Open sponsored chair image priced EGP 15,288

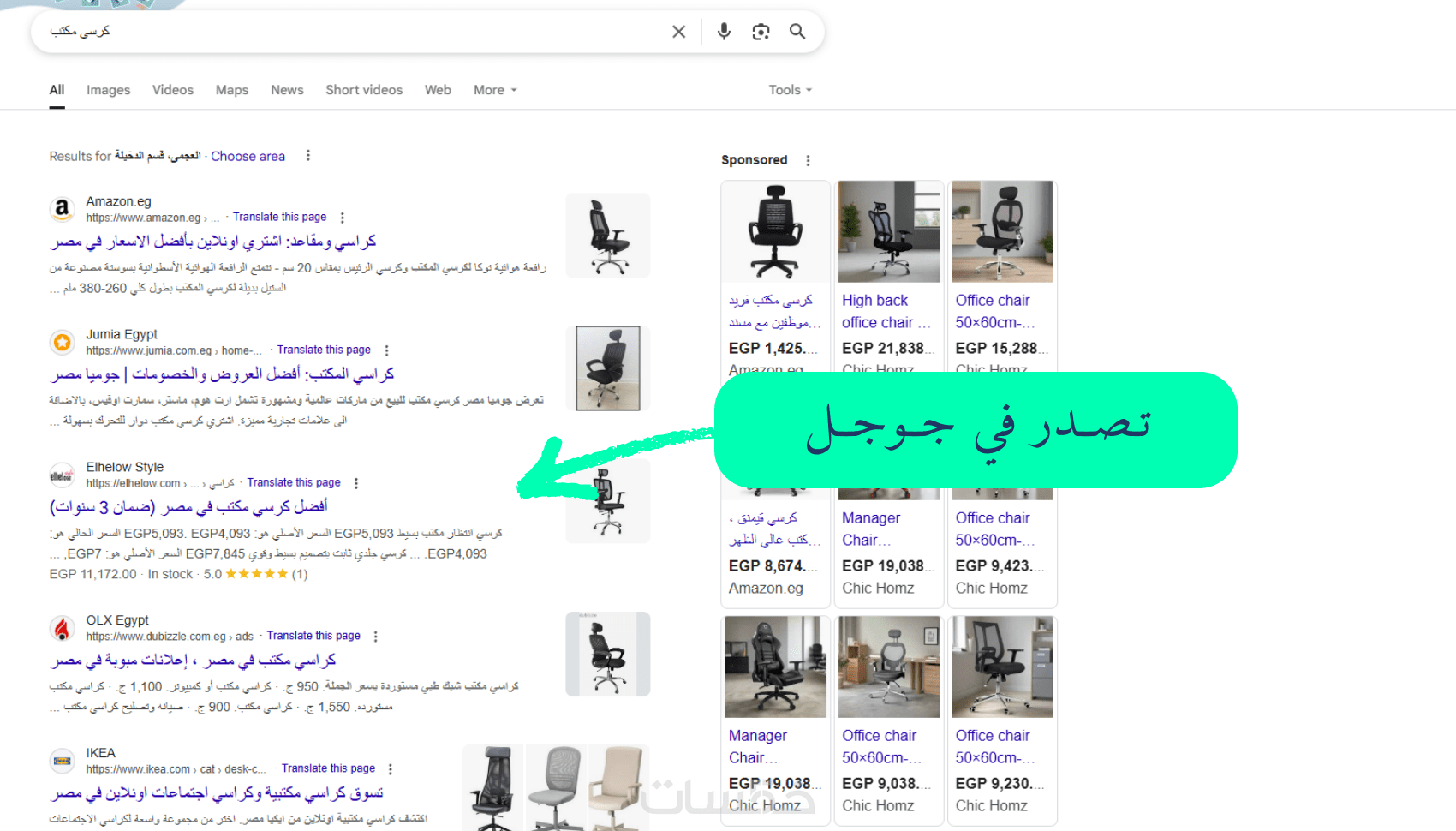[x=1002, y=231]
